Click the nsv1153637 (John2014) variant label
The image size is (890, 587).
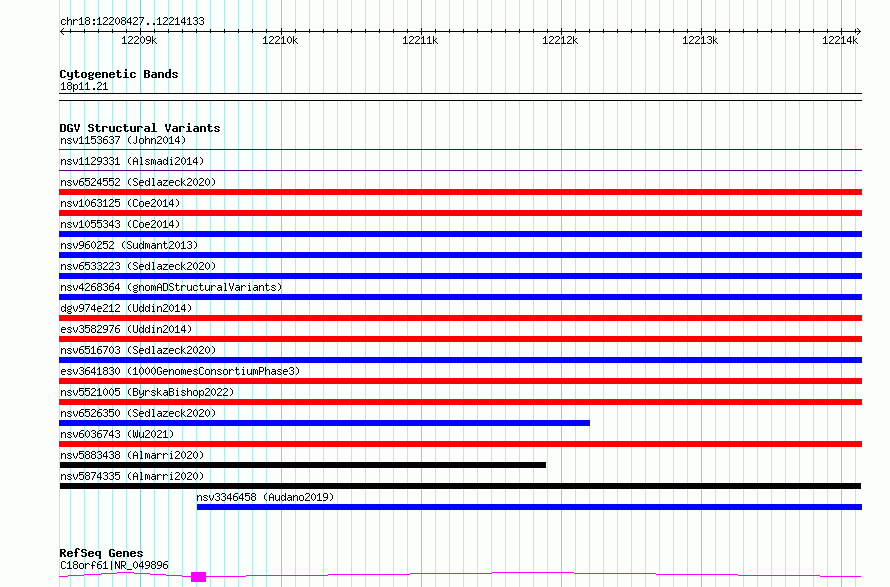[123, 140]
